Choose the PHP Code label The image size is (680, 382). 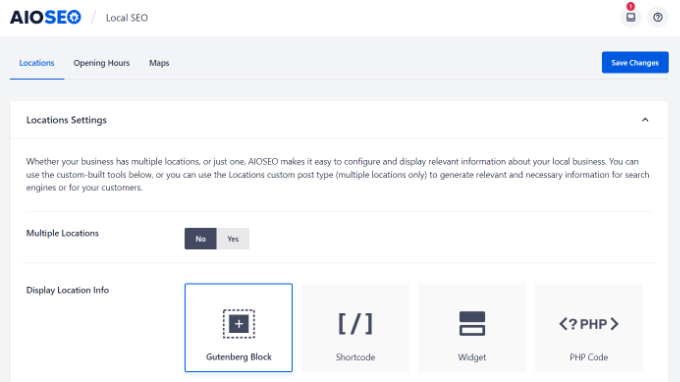point(588,357)
